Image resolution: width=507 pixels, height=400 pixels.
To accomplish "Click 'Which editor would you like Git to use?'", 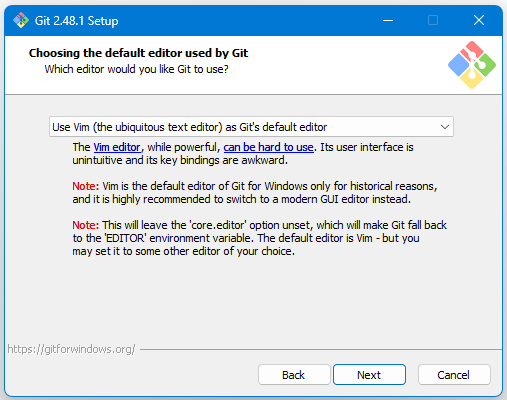I will 136,69.
